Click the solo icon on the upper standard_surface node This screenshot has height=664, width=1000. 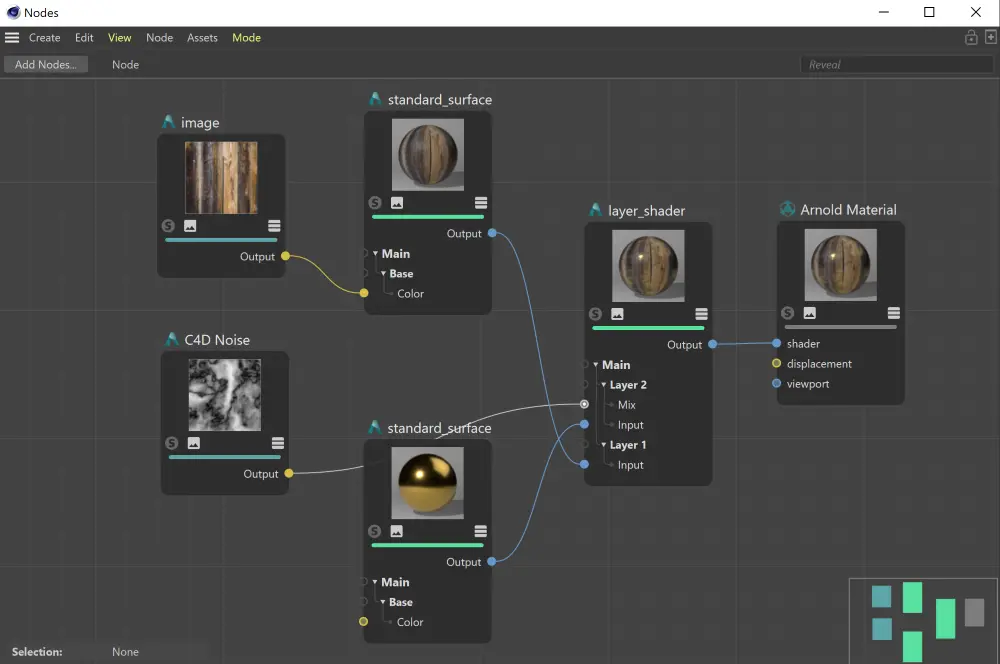coord(375,202)
